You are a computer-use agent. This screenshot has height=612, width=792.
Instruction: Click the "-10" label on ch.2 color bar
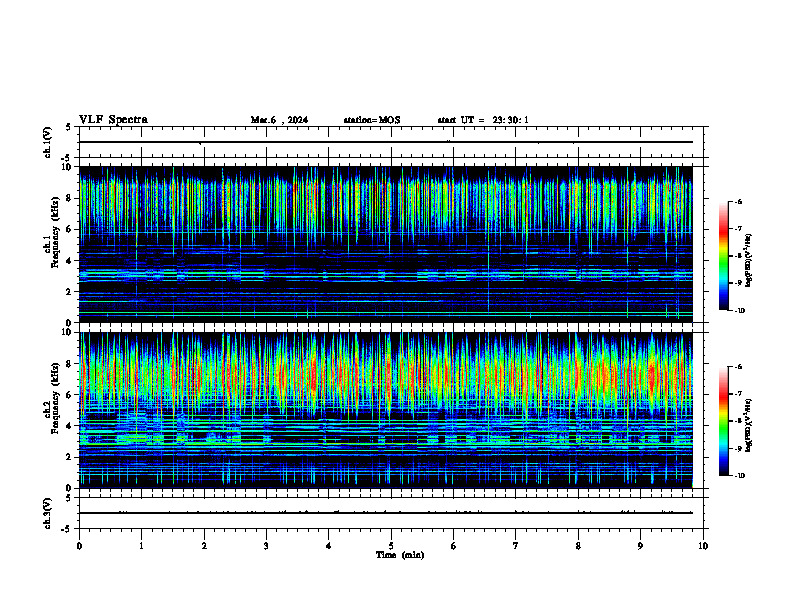pos(739,476)
